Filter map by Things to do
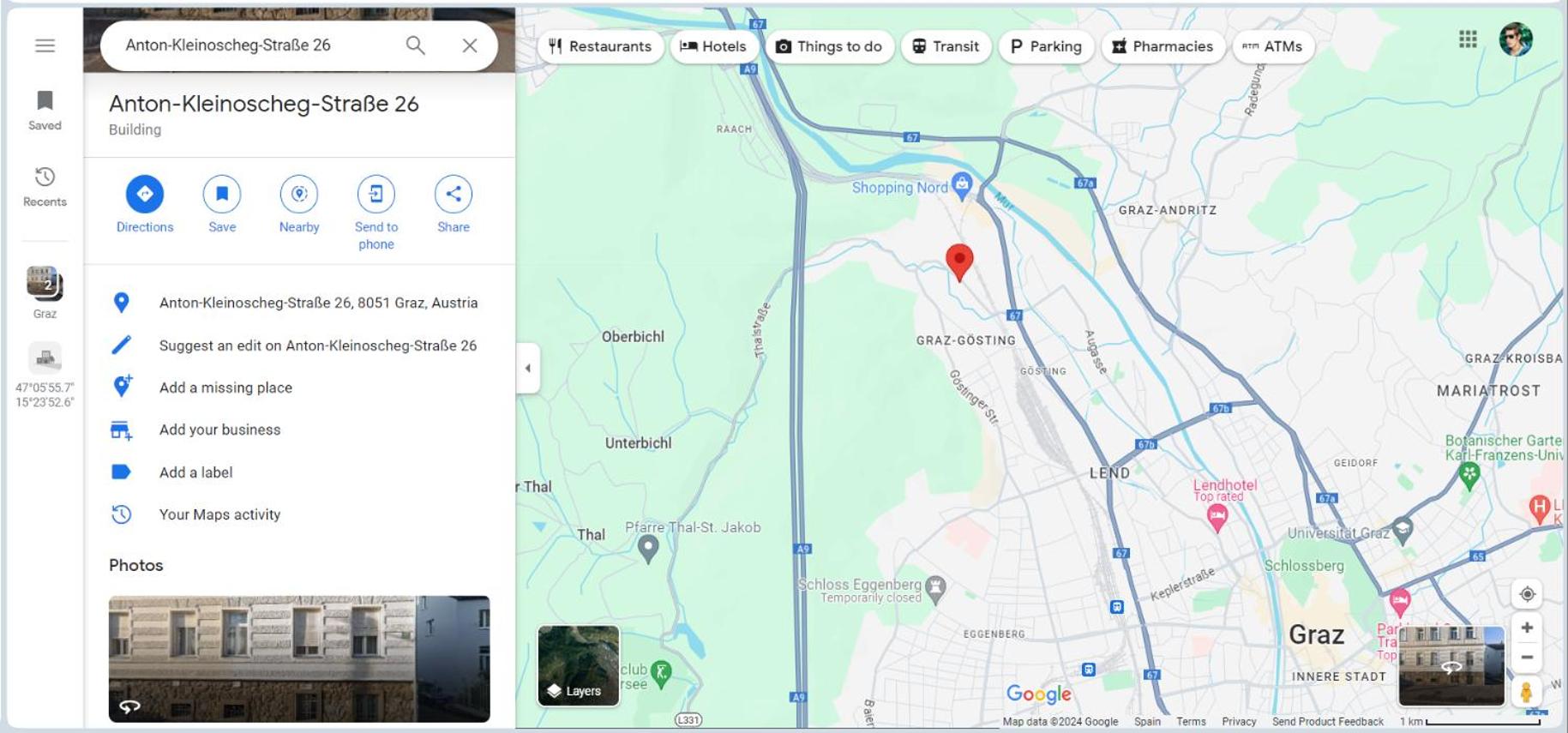1568x733 pixels. (x=829, y=46)
